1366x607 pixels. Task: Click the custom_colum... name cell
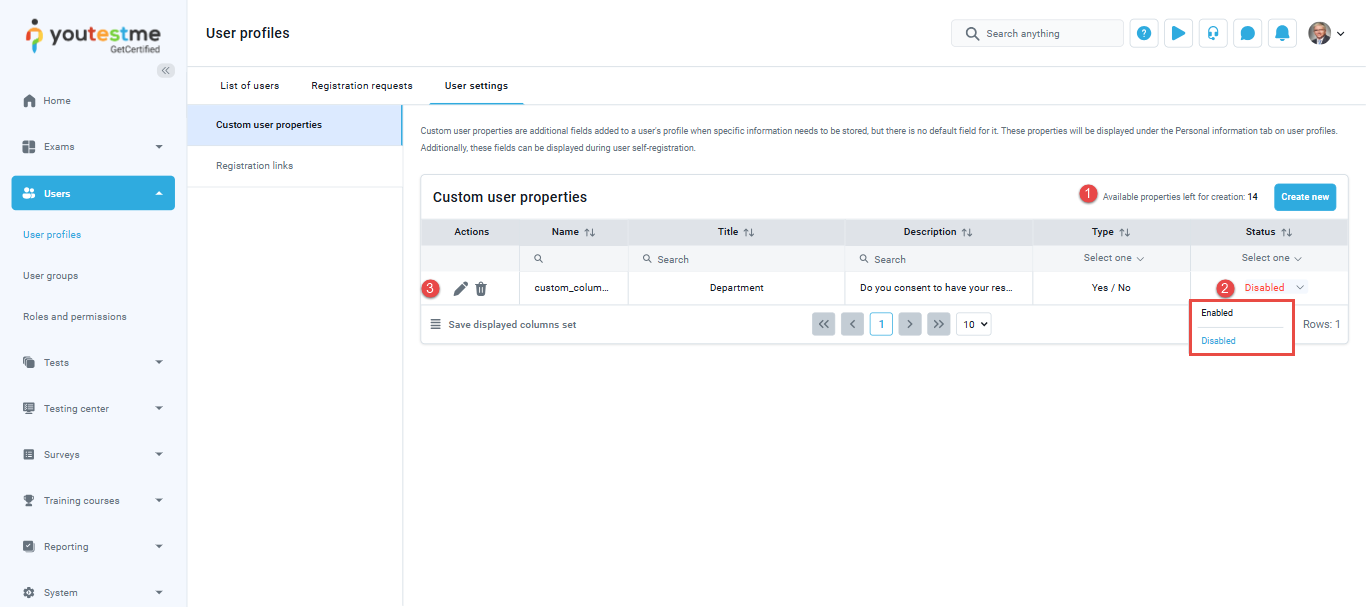coord(574,288)
